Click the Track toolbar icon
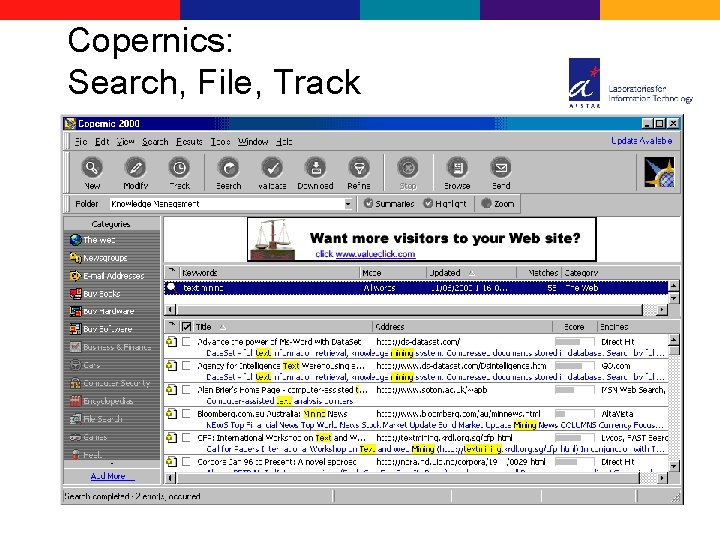The height and width of the screenshot is (540, 720). 179,168
